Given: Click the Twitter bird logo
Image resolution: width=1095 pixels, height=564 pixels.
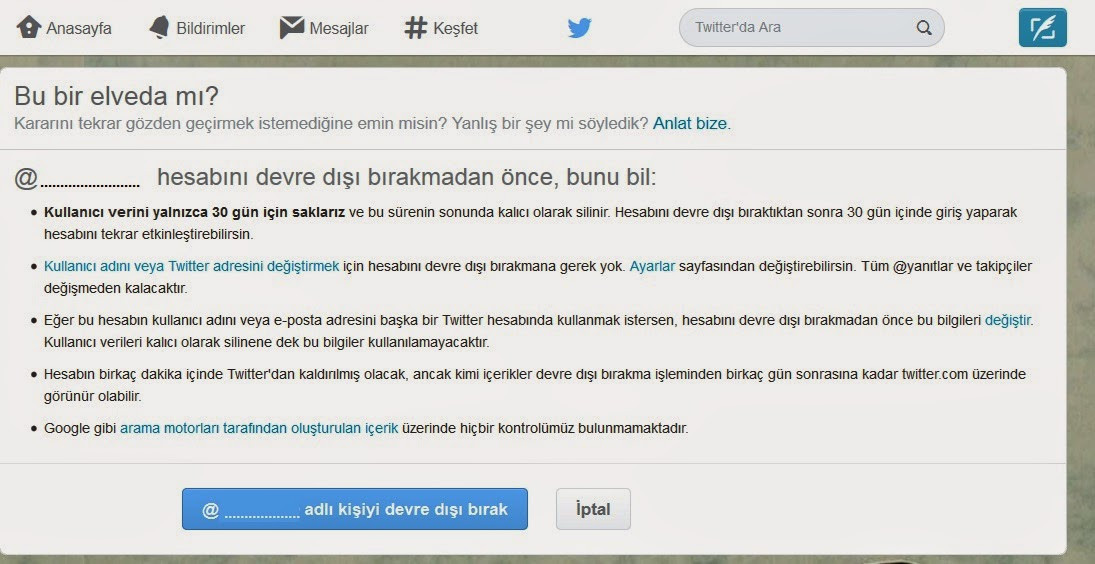Looking at the screenshot, I should (580, 28).
